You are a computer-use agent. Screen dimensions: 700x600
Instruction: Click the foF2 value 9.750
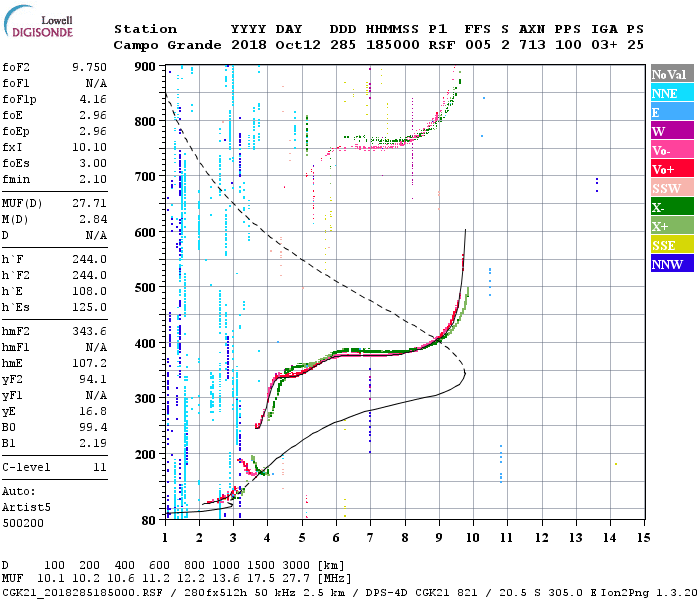[x=89, y=67]
